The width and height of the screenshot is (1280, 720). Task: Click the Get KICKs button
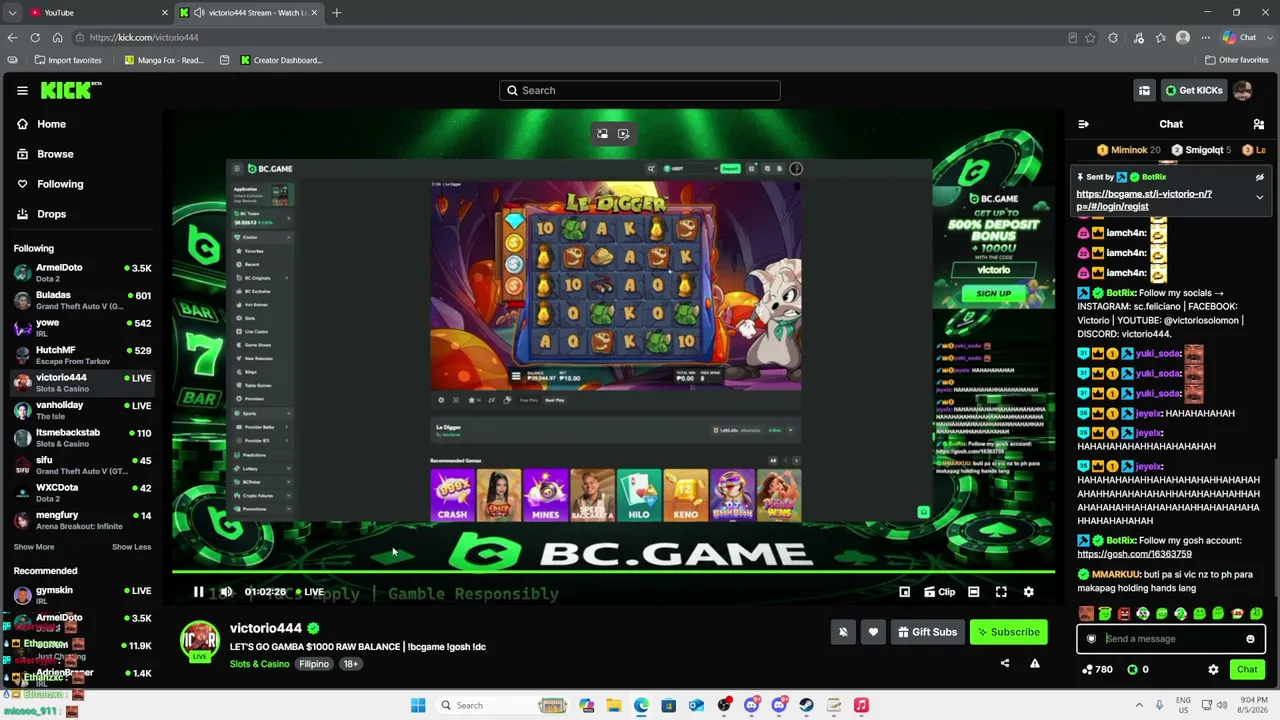[x=1194, y=90]
